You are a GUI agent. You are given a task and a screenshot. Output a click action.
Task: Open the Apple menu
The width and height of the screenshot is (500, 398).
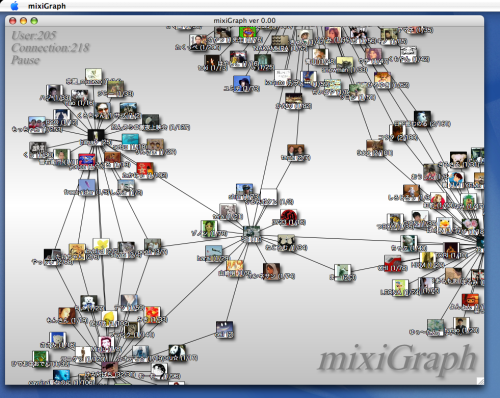pos(14,6)
